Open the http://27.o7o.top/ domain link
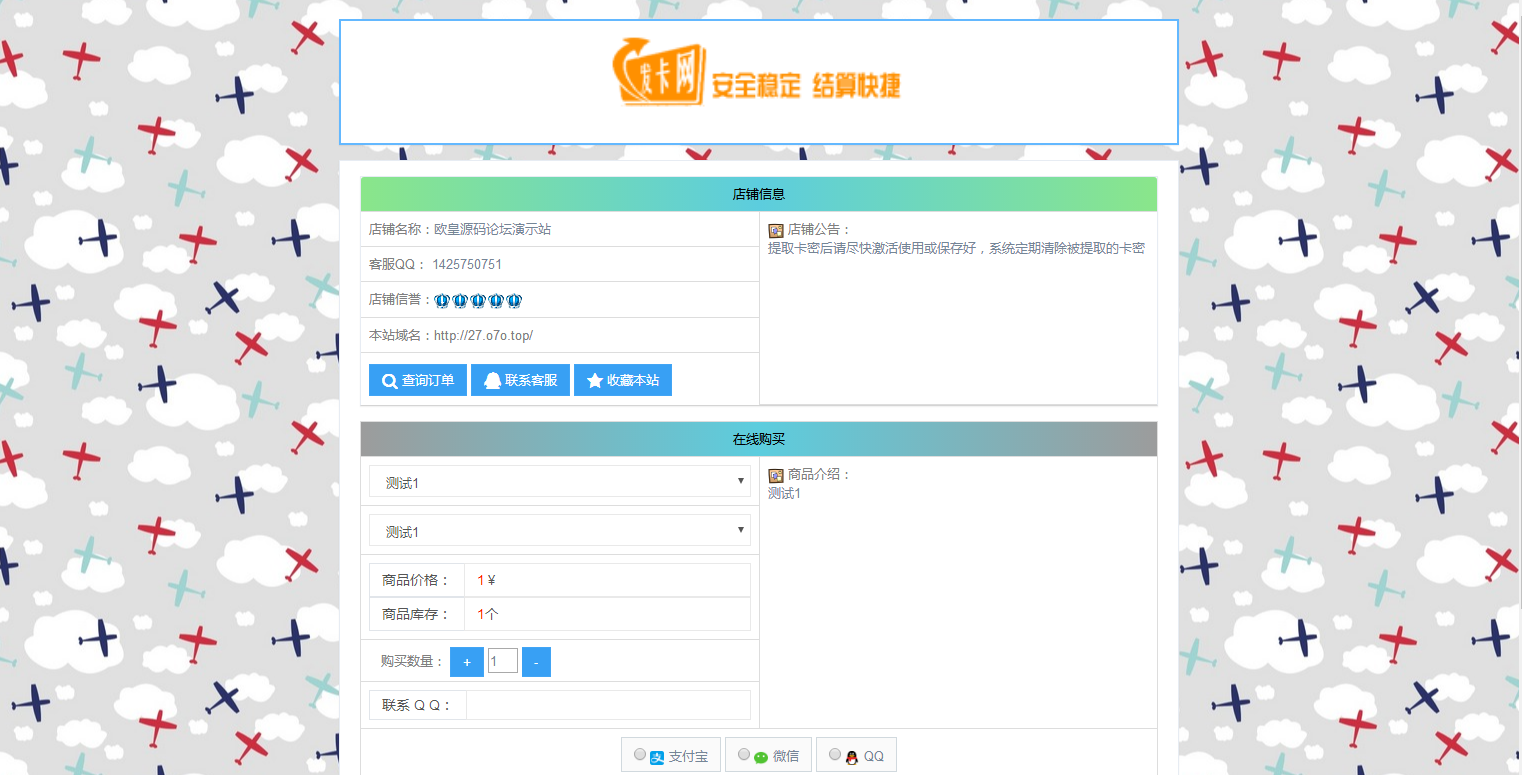 click(x=482, y=335)
